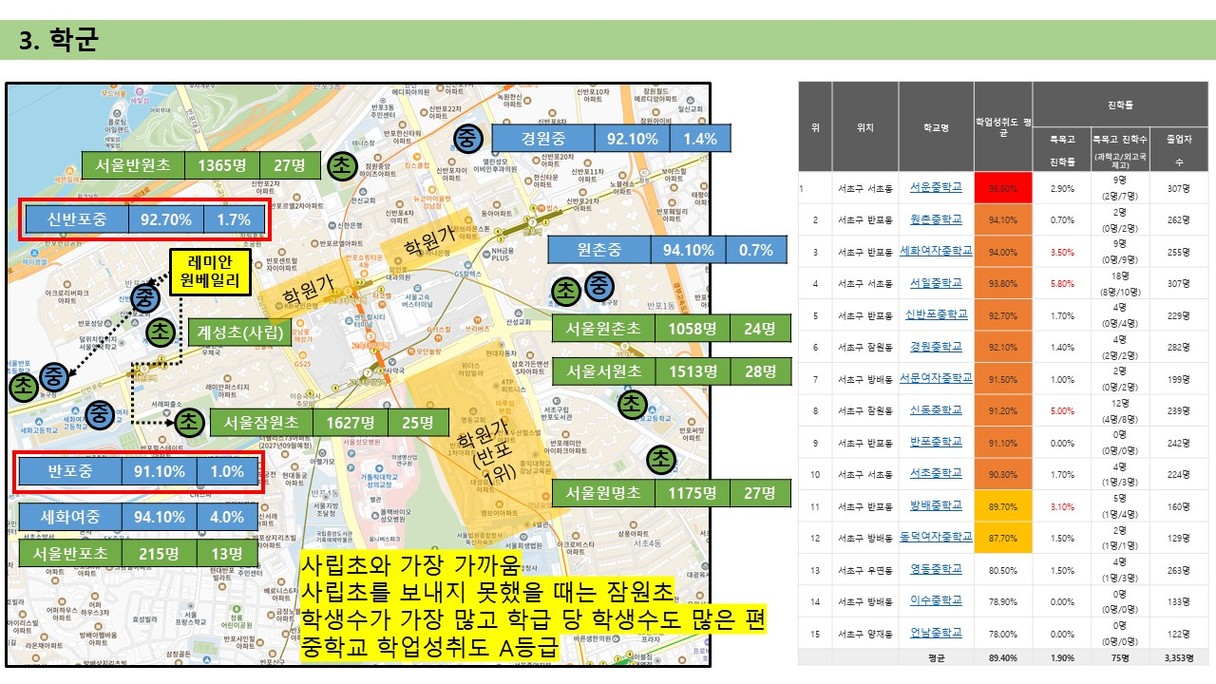1216x684 pixels.
Task: Click the 5.80% red admission rate
Action: (1062, 283)
